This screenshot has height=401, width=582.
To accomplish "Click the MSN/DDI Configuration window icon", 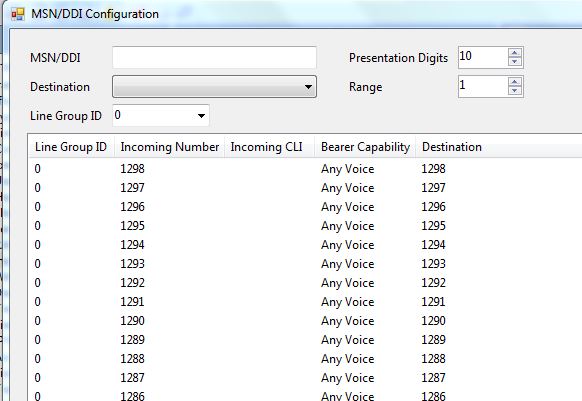I will [18, 14].
